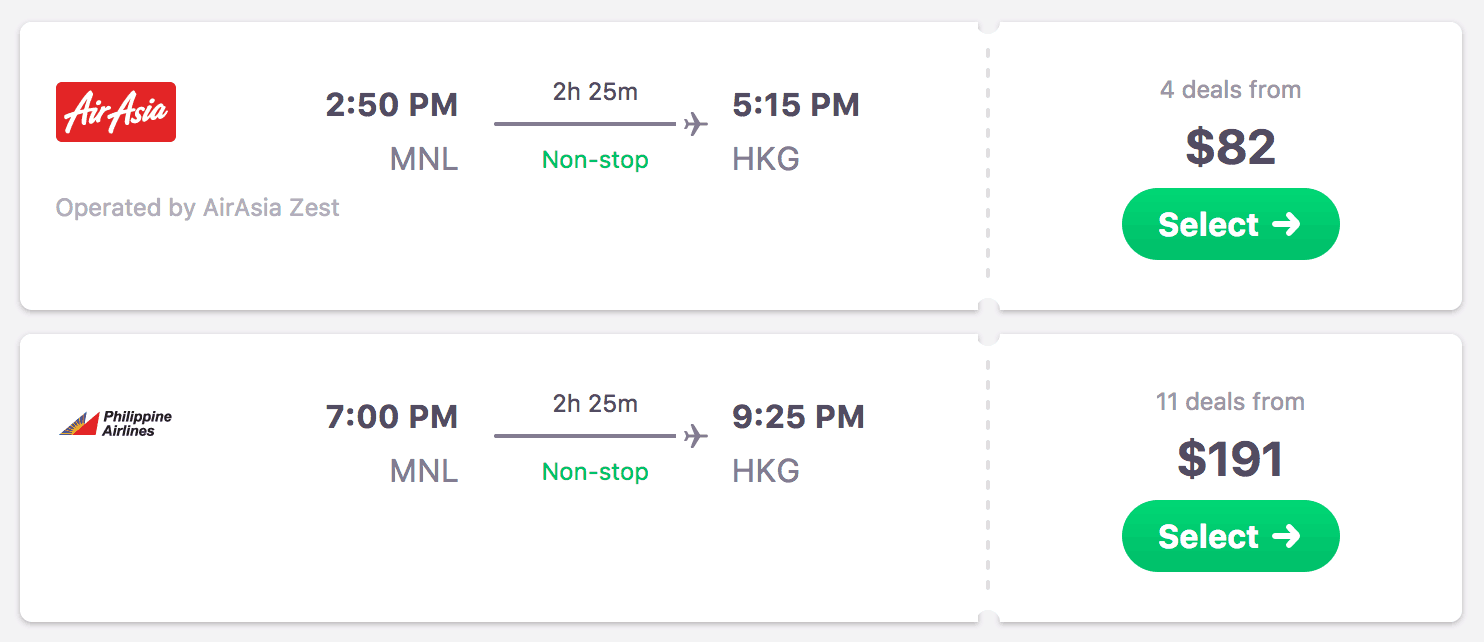Select the $191 Philippine Airlines deal

pos(1230,536)
